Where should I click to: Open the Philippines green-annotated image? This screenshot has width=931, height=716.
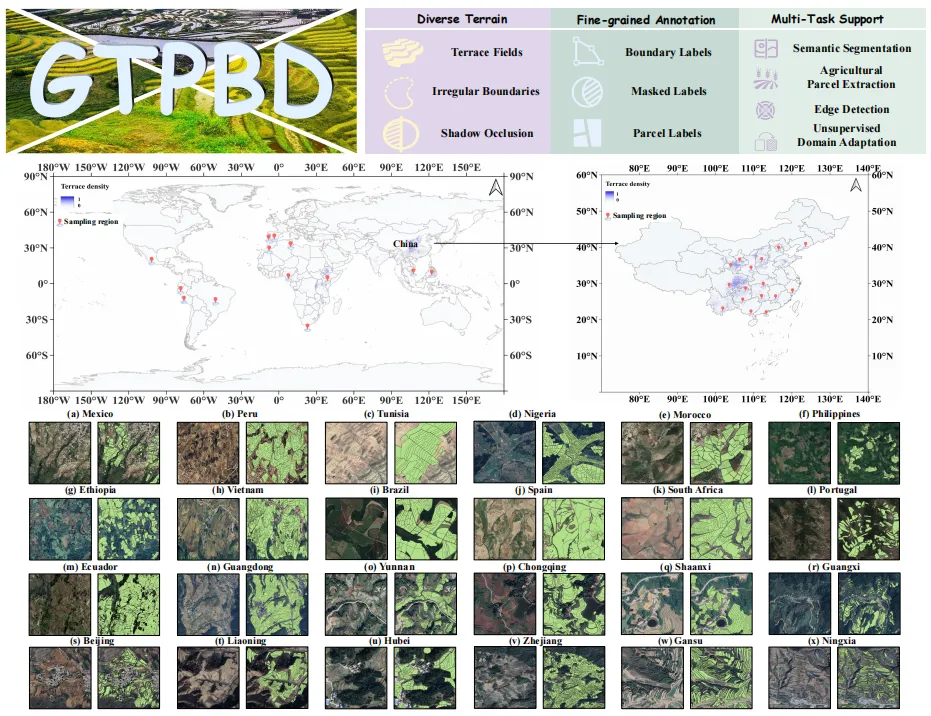[x=869, y=452]
